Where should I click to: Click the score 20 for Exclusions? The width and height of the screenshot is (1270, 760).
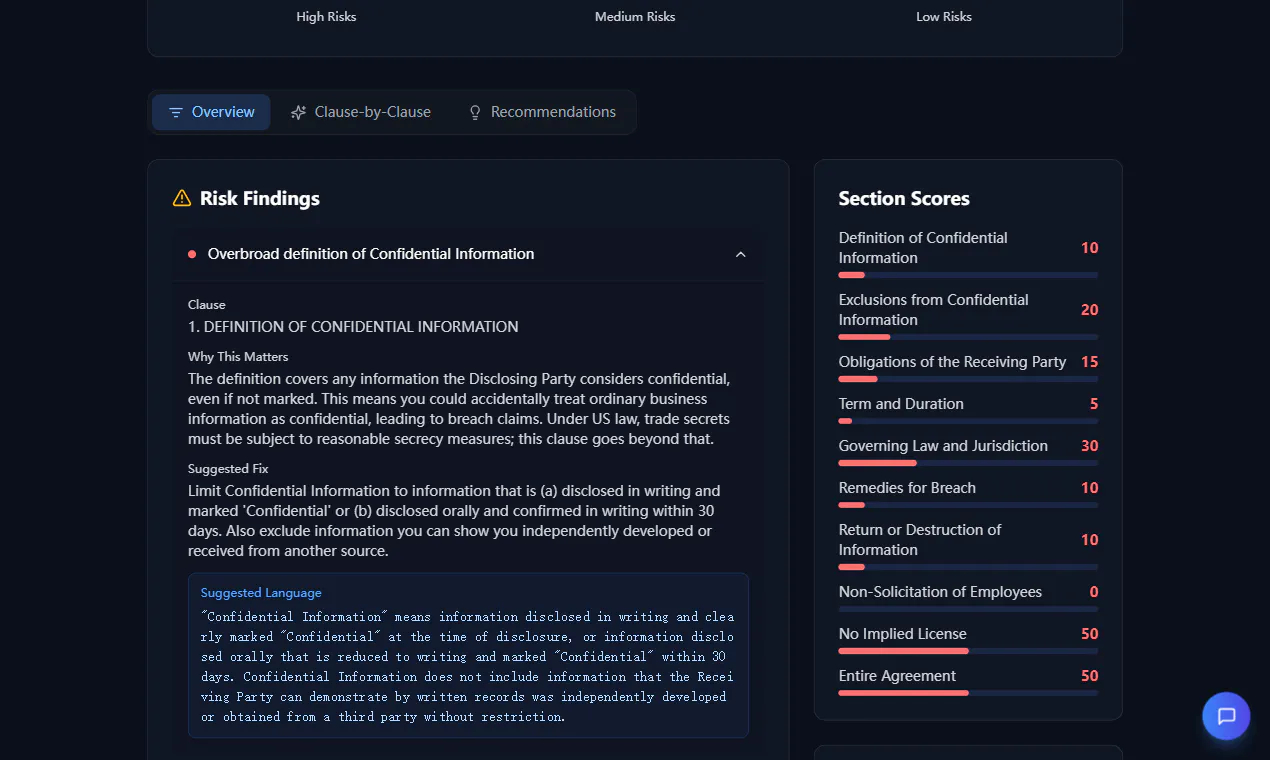click(x=1089, y=310)
